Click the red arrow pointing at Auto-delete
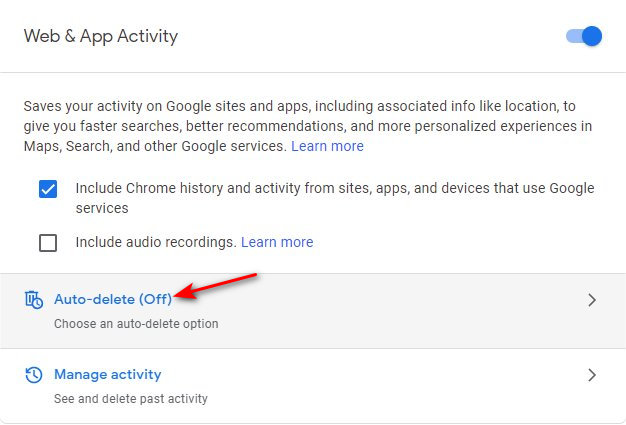Viewport: 626px width, 425px height. [218, 286]
